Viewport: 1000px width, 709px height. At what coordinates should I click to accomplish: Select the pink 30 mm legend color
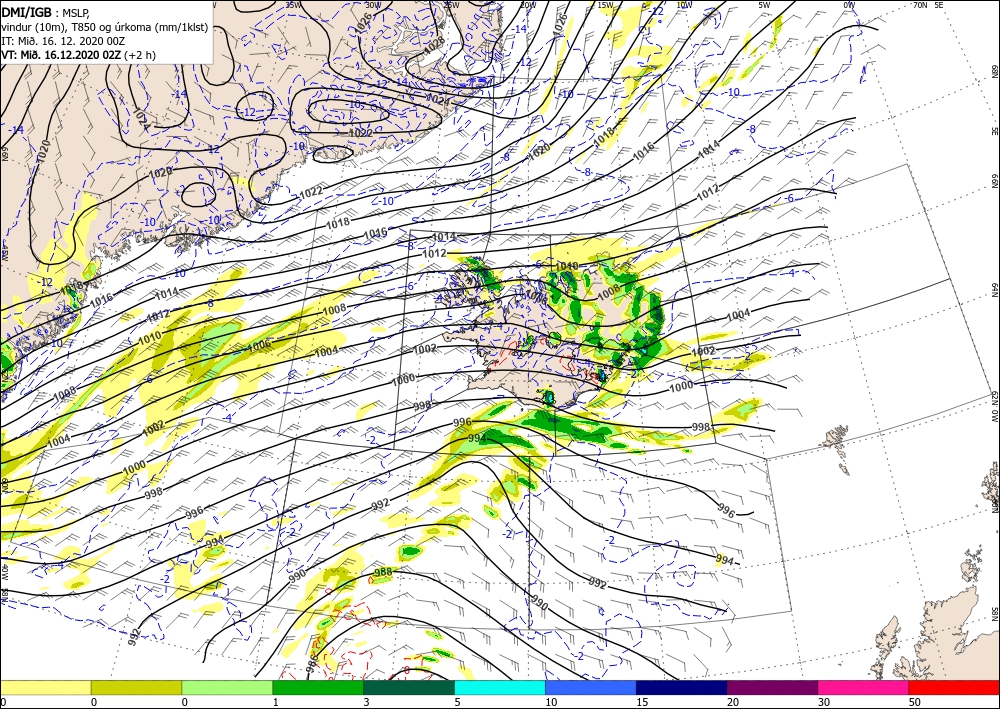point(864,687)
